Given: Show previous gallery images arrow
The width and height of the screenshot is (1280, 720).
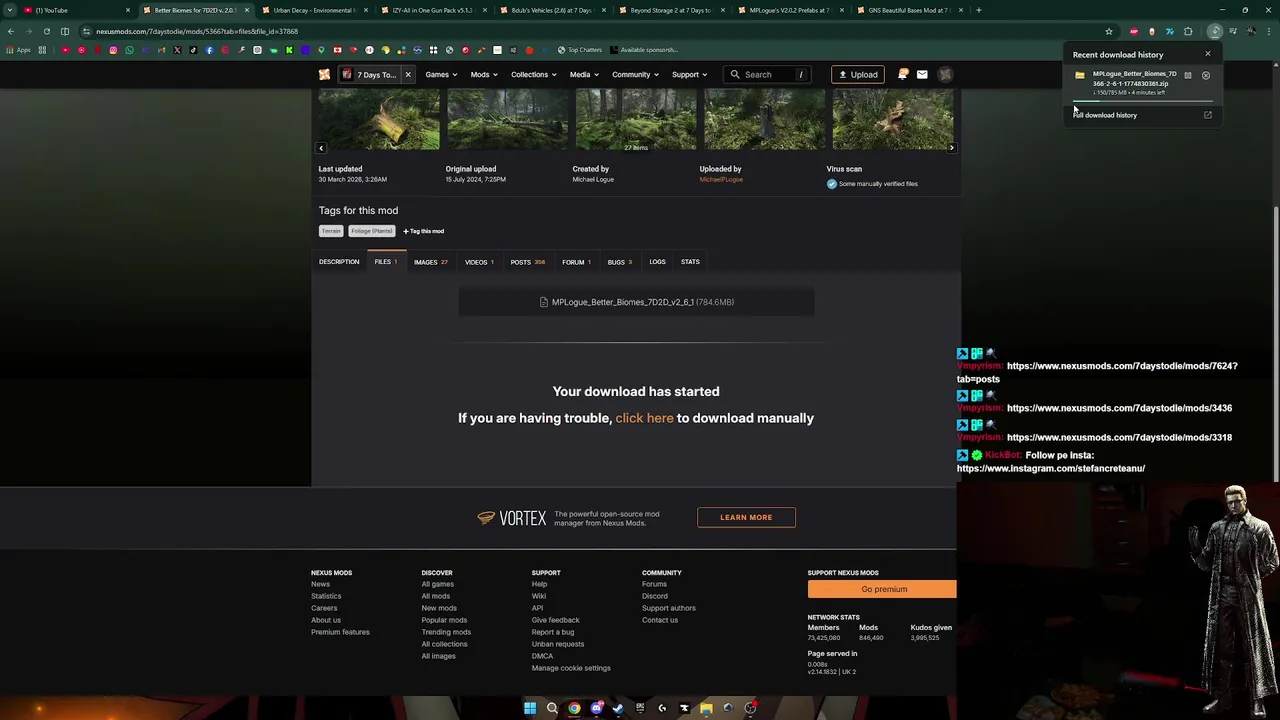Looking at the screenshot, I should click(x=321, y=148).
